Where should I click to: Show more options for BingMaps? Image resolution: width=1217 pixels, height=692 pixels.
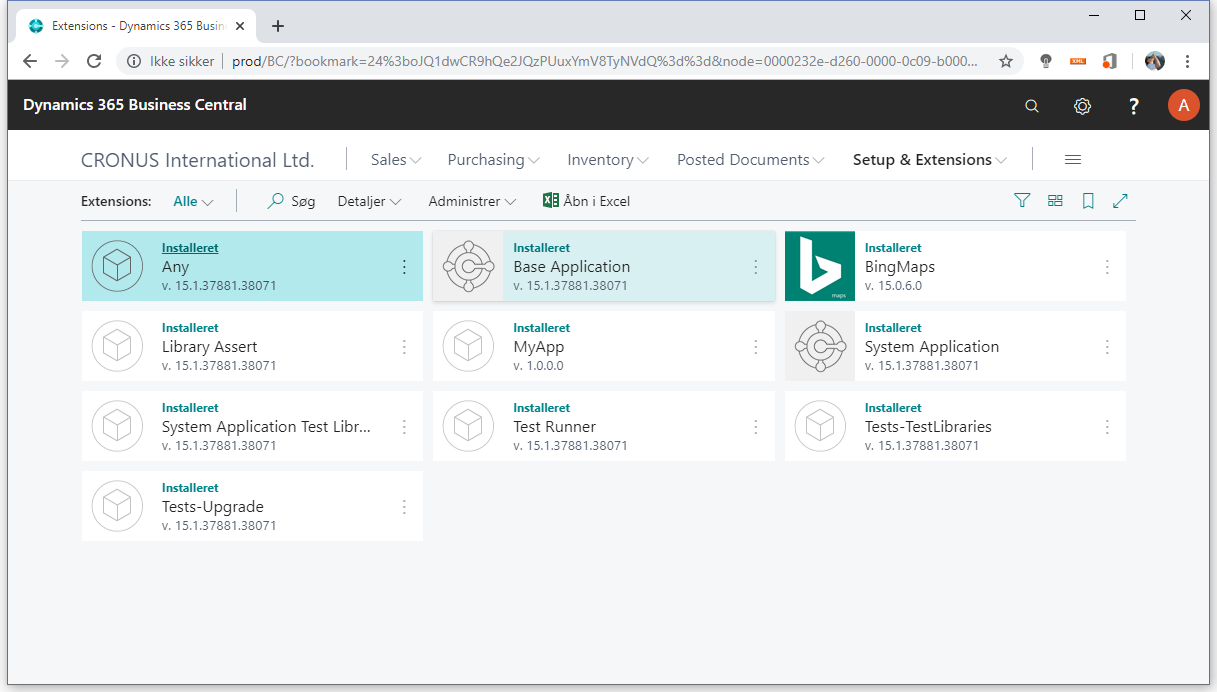coord(1107,267)
